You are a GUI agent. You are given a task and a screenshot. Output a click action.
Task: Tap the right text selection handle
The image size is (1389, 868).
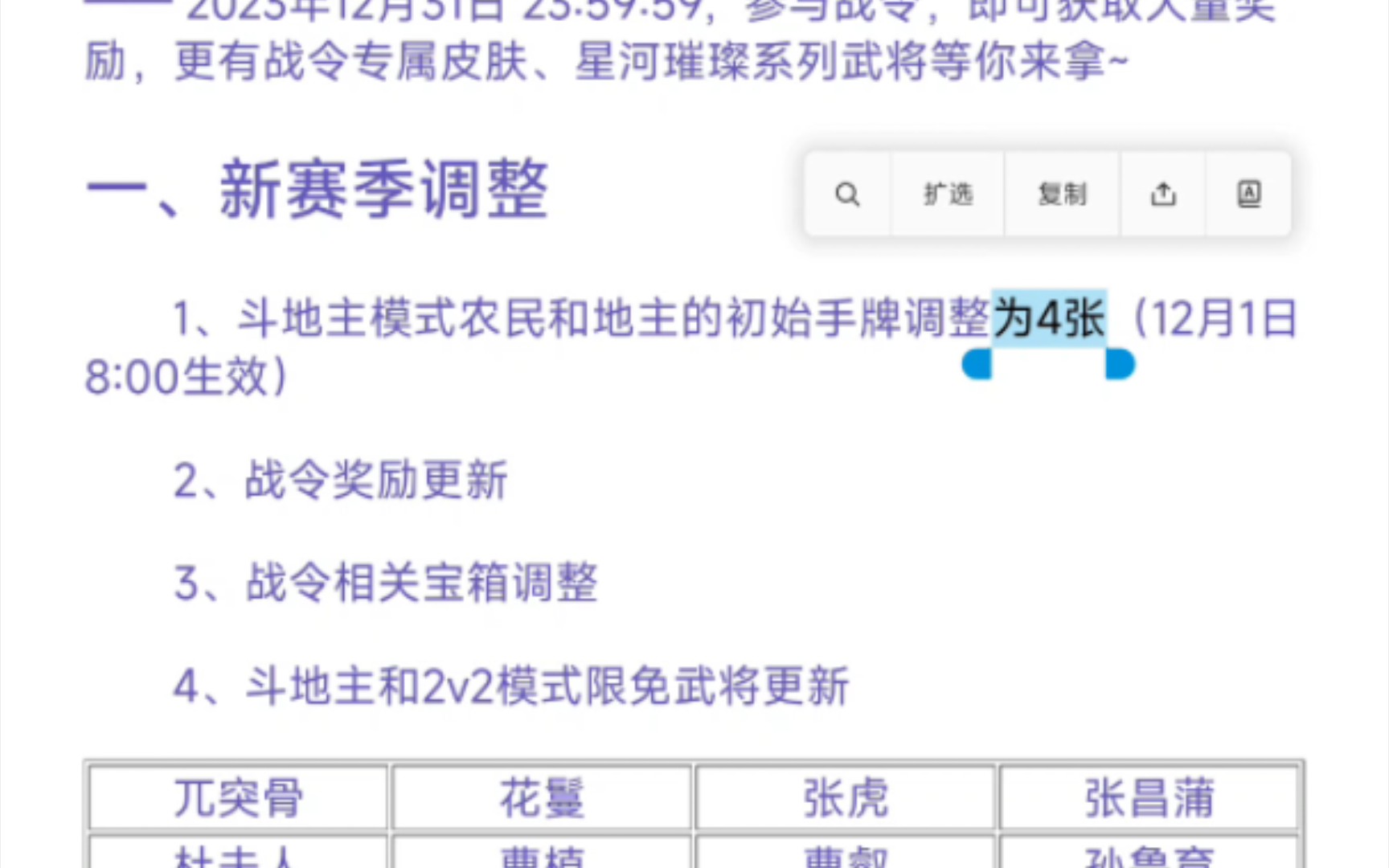(x=1120, y=363)
